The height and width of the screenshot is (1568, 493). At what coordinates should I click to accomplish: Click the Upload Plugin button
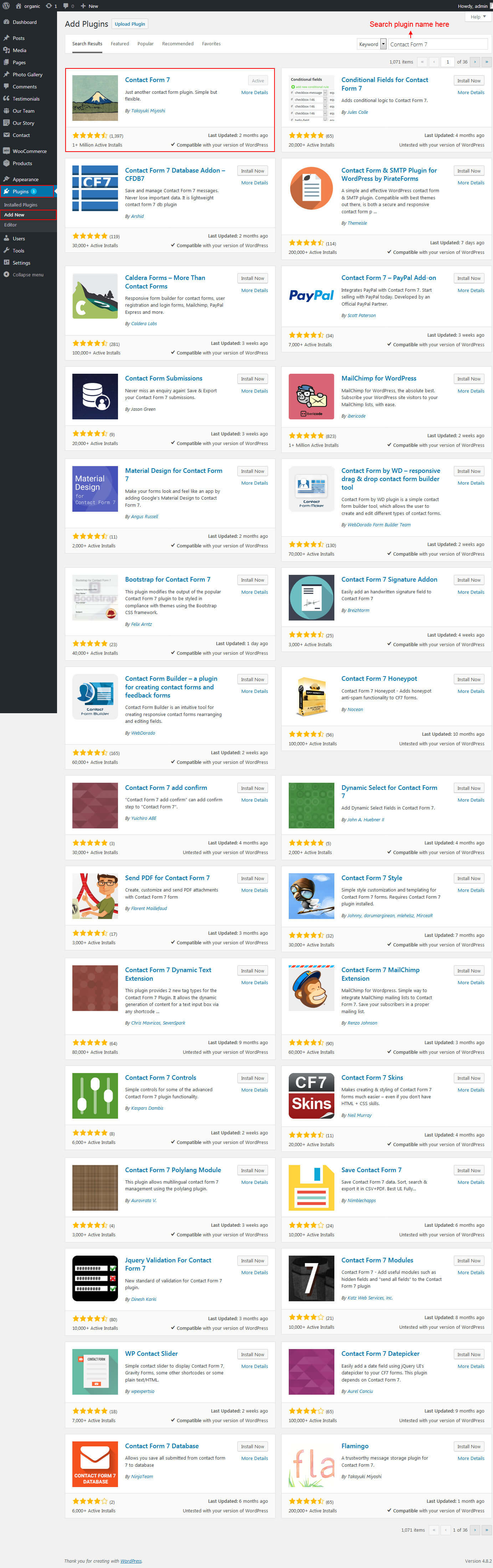130,24
